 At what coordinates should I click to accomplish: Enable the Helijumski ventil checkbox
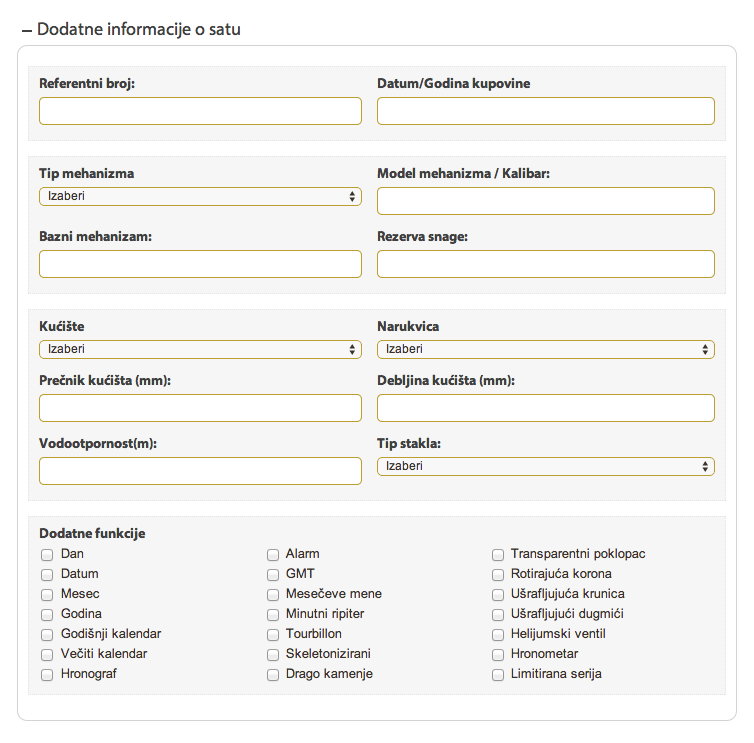tap(498, 635)
